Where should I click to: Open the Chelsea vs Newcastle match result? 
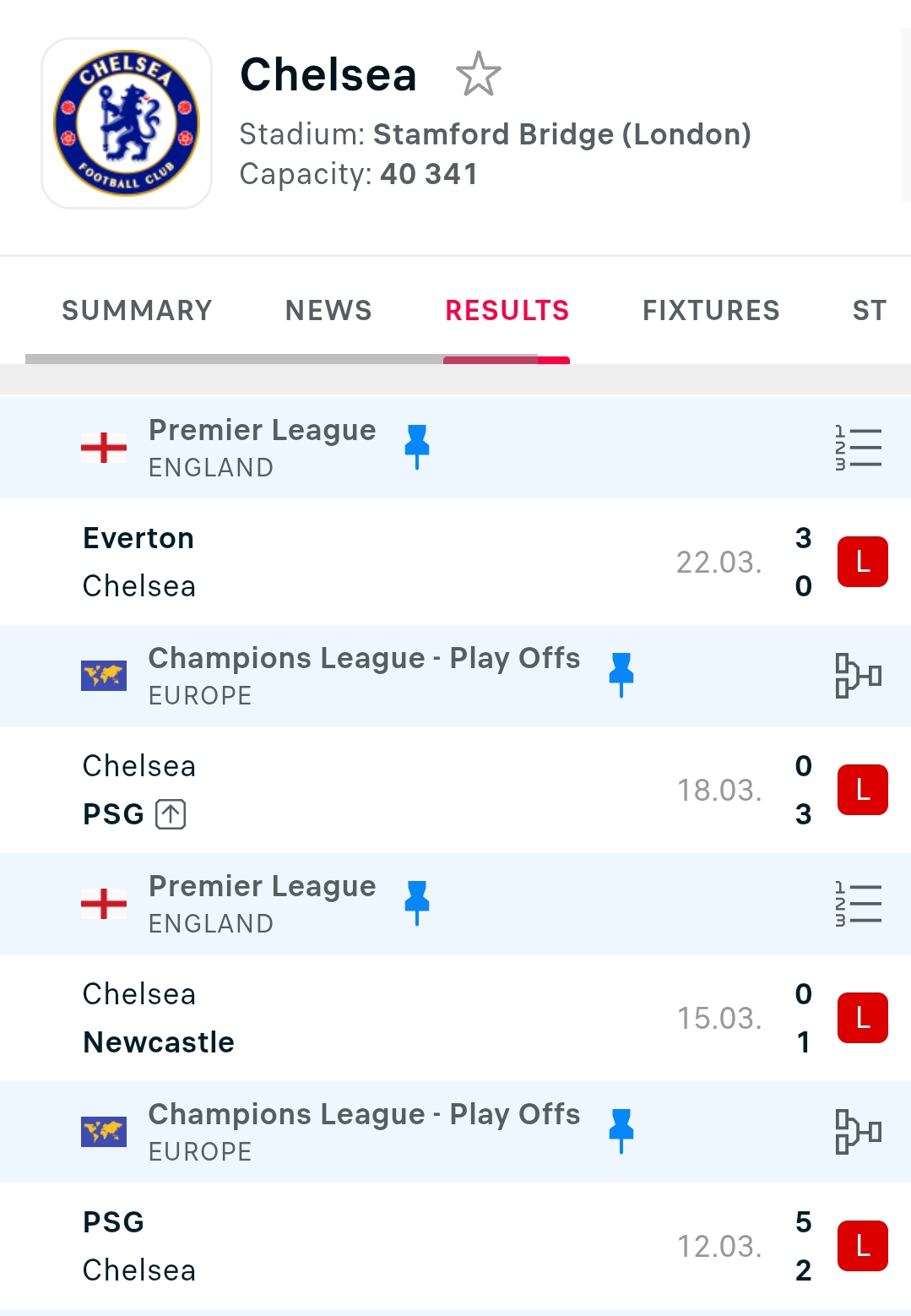pyautogui.click(x=422, y=1018)
